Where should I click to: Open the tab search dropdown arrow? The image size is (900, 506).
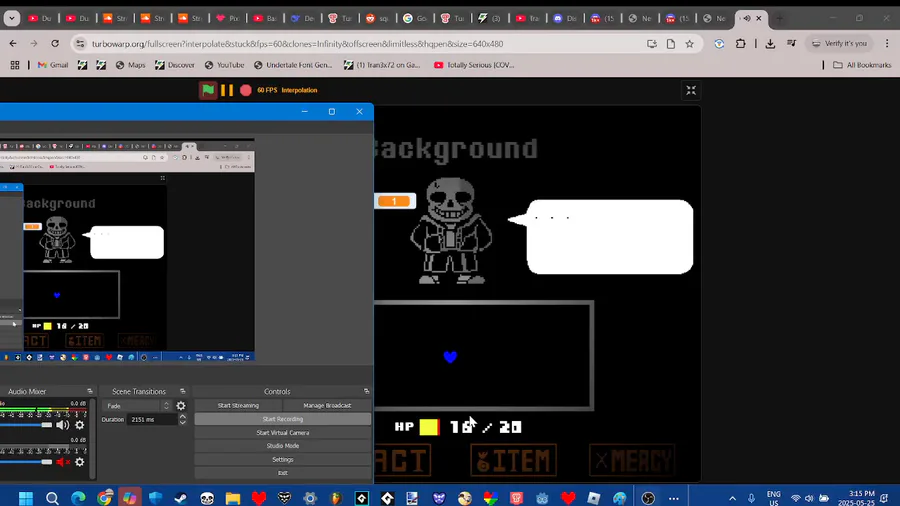coord(11,18)
